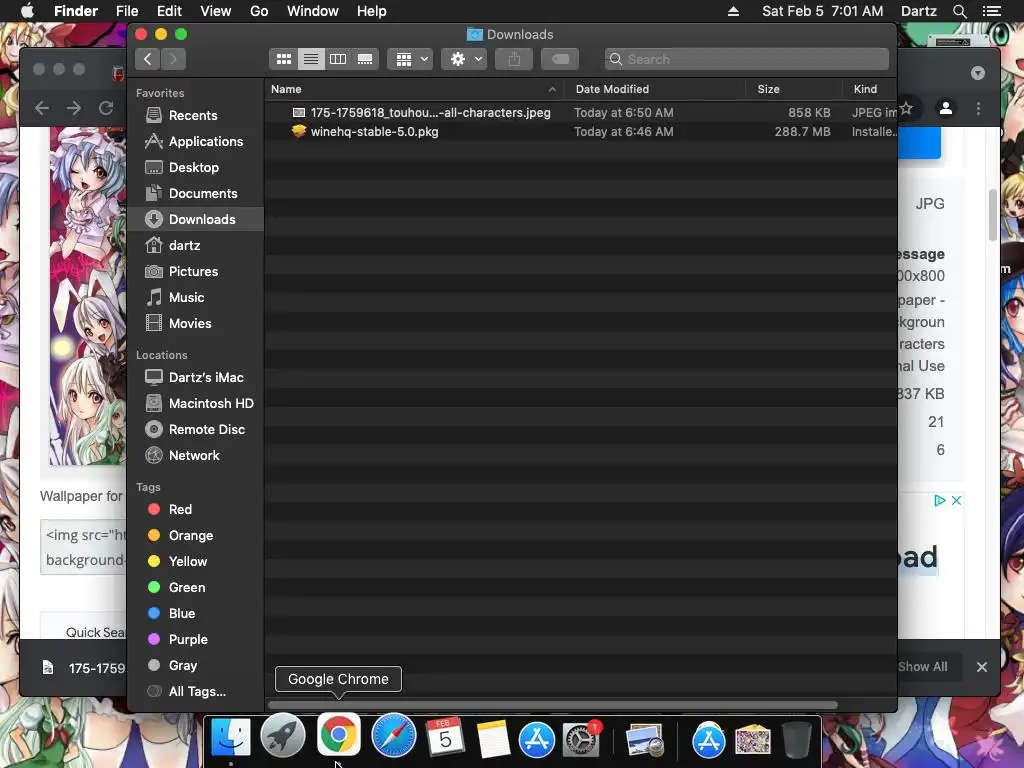
Task: Open the Go menu
Action: click(259, 11)
